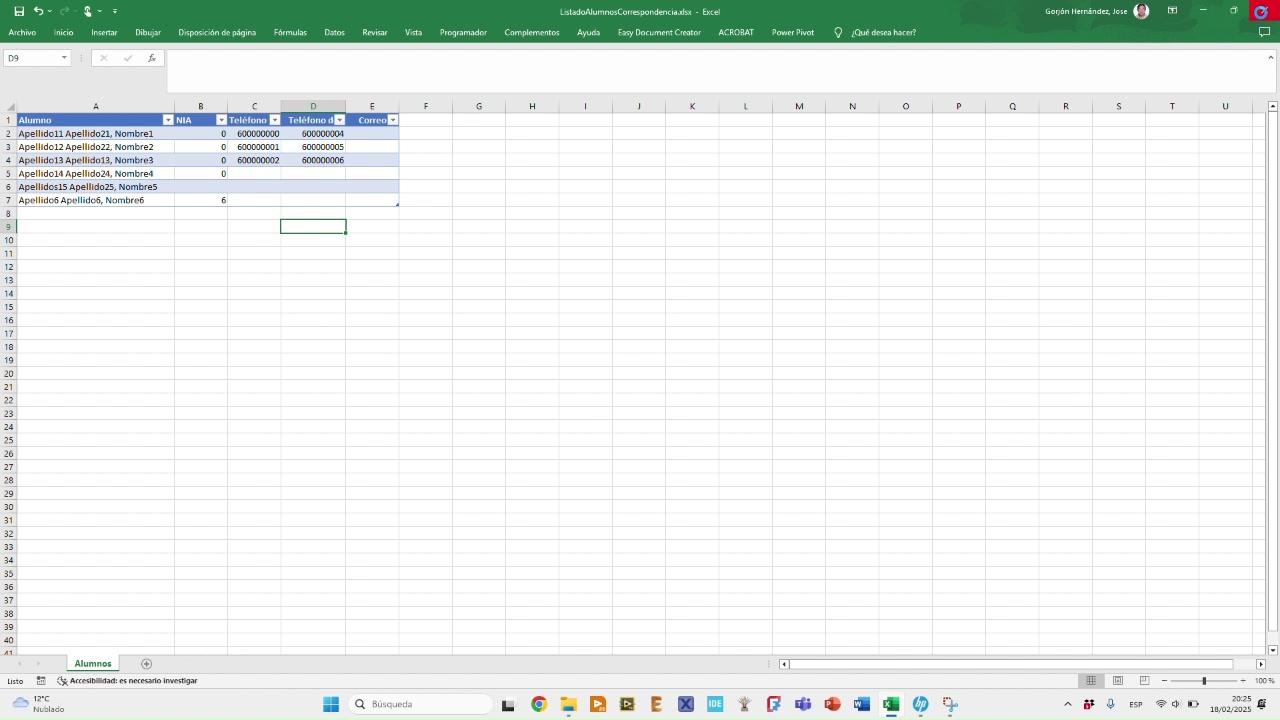Open the HP app from the taskbar
Image resolution: width=1280 pixels, height=720 pixels.
tap(921, 704)
